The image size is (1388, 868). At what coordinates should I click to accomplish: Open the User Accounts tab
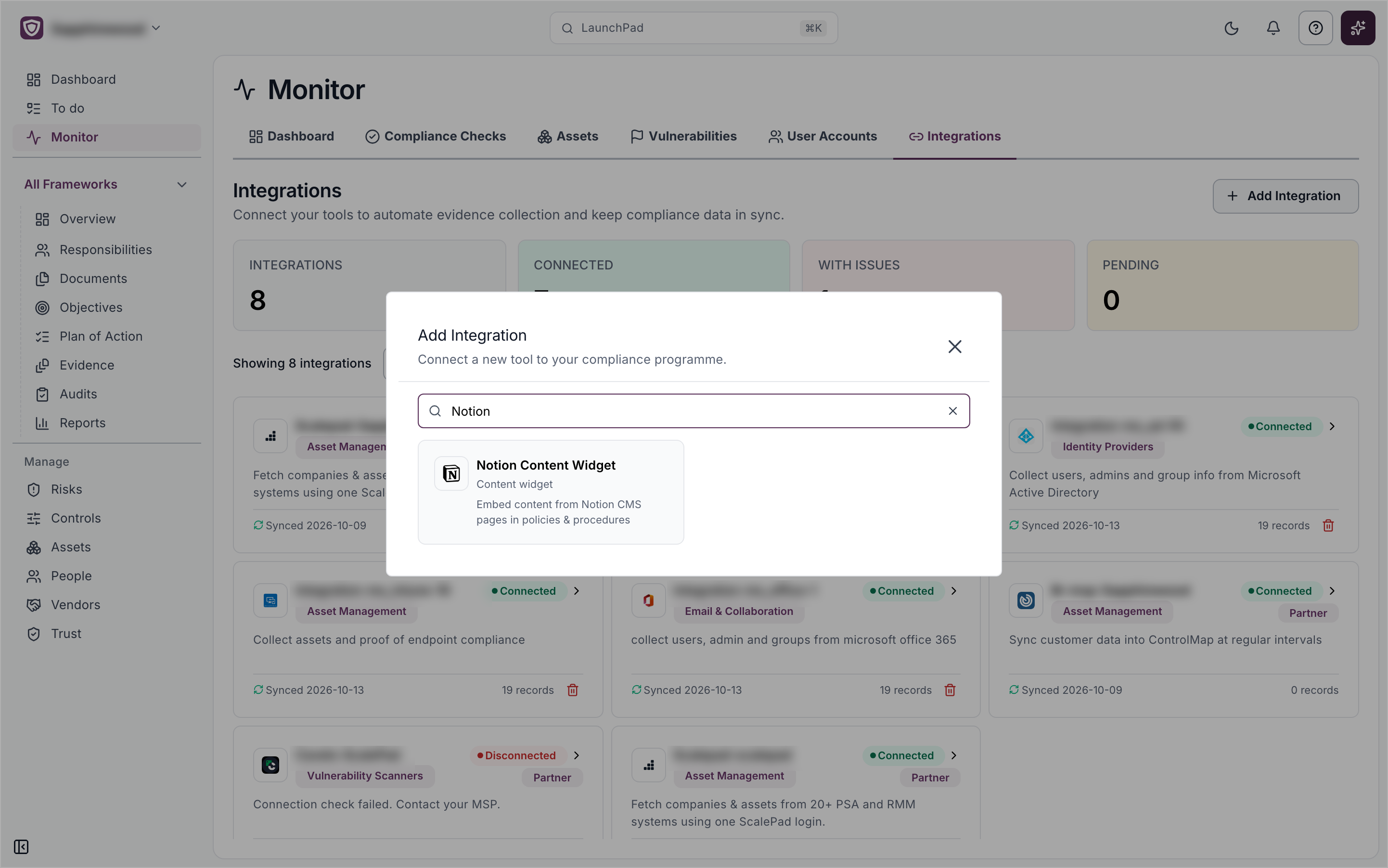pos(823,137)
